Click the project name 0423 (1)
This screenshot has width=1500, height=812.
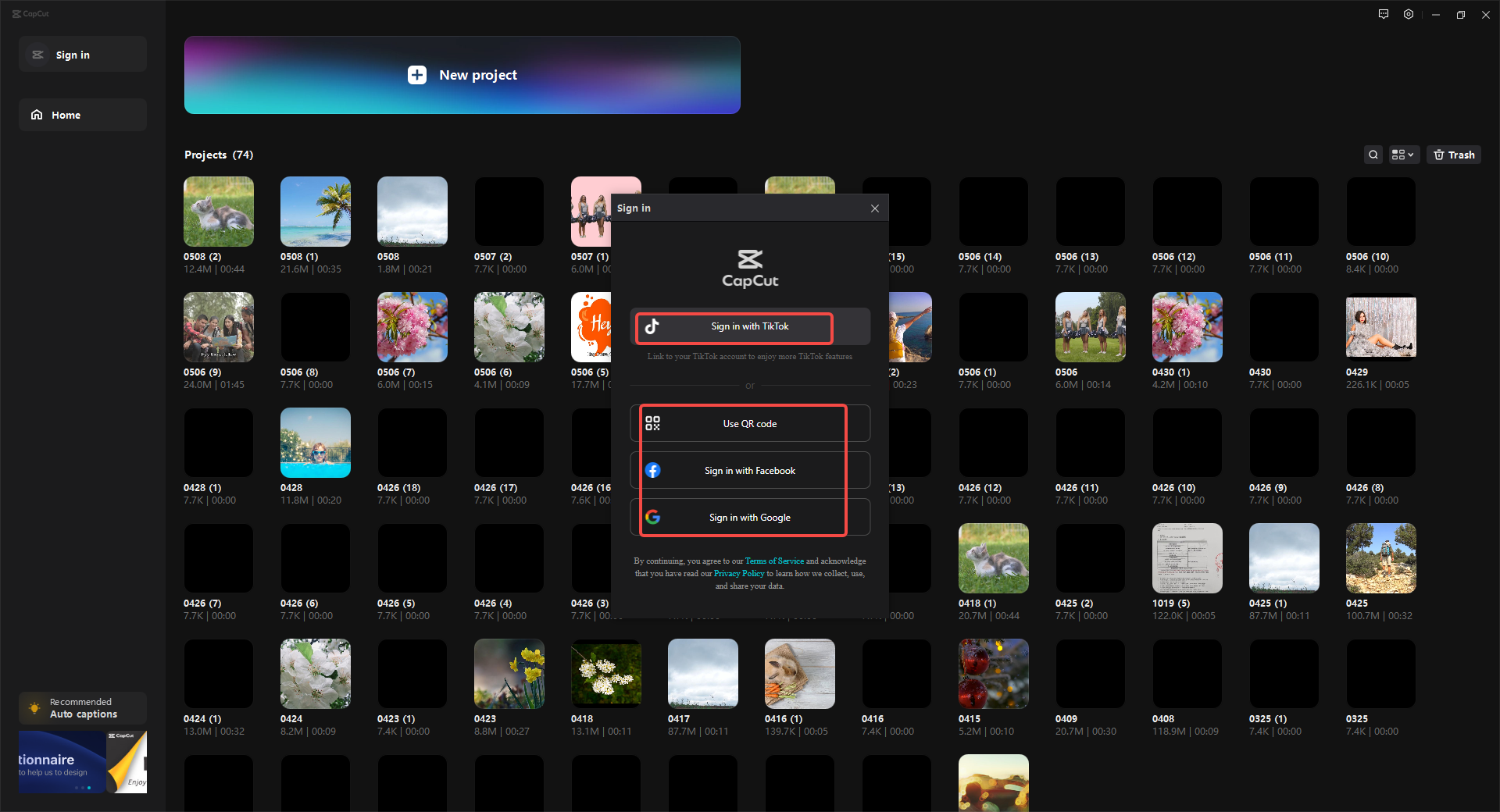396,719
